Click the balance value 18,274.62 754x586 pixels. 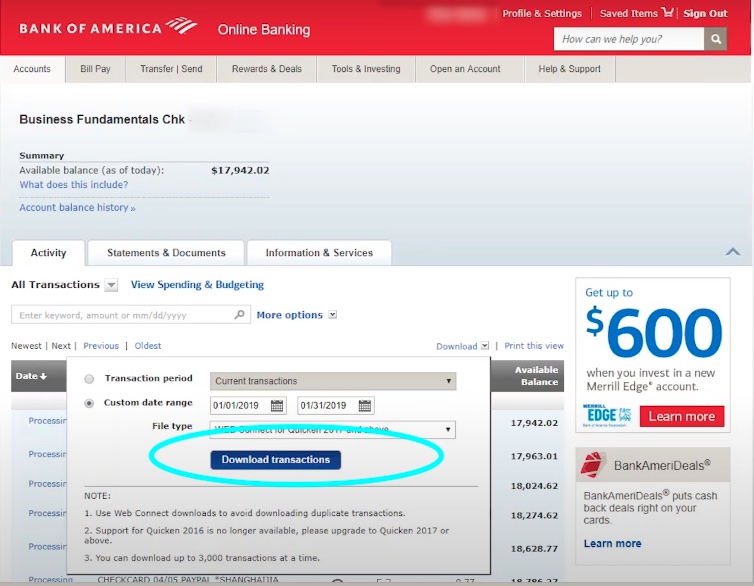(534, 515)
